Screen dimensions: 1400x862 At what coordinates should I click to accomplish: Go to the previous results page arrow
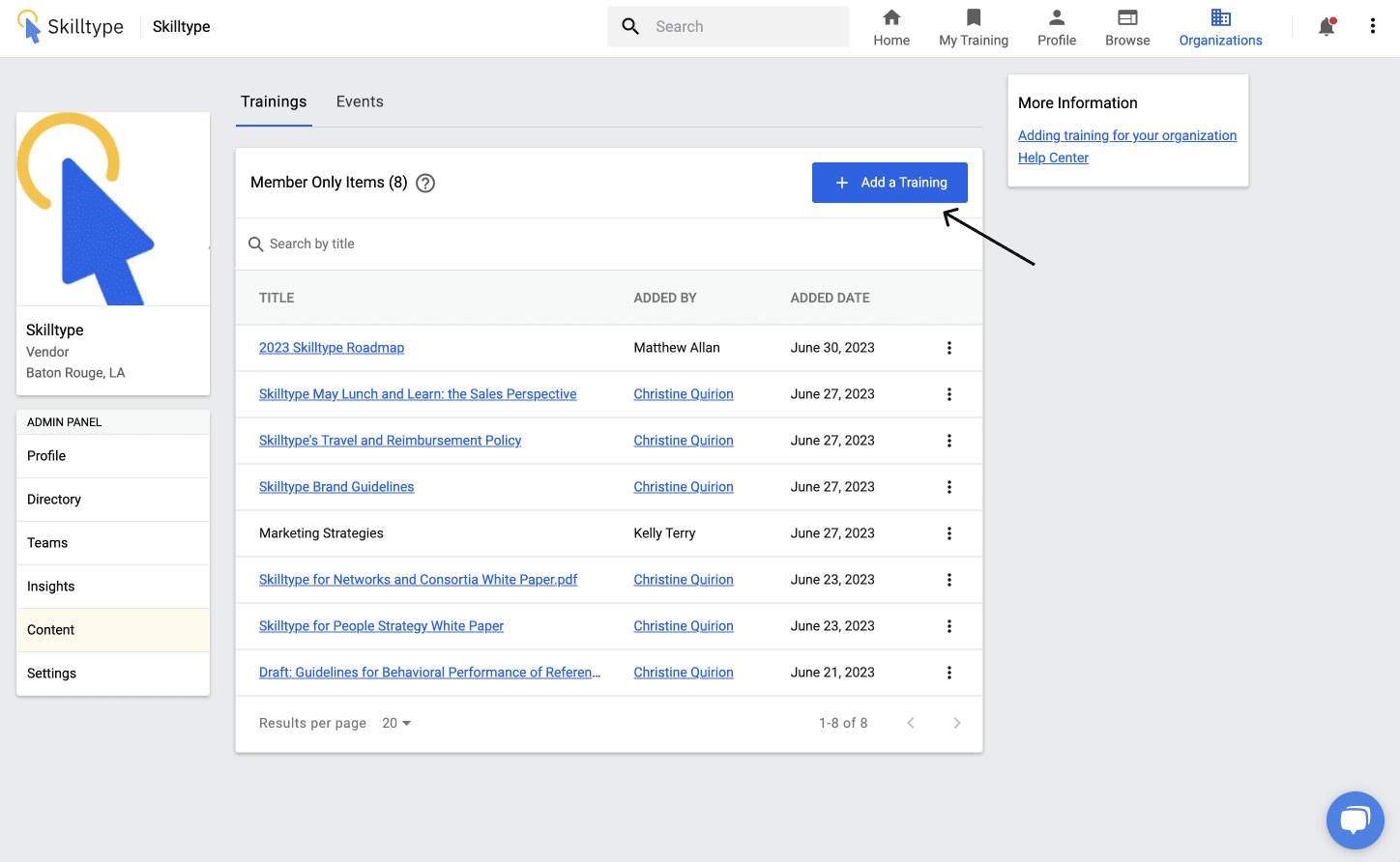click(911, 723)
